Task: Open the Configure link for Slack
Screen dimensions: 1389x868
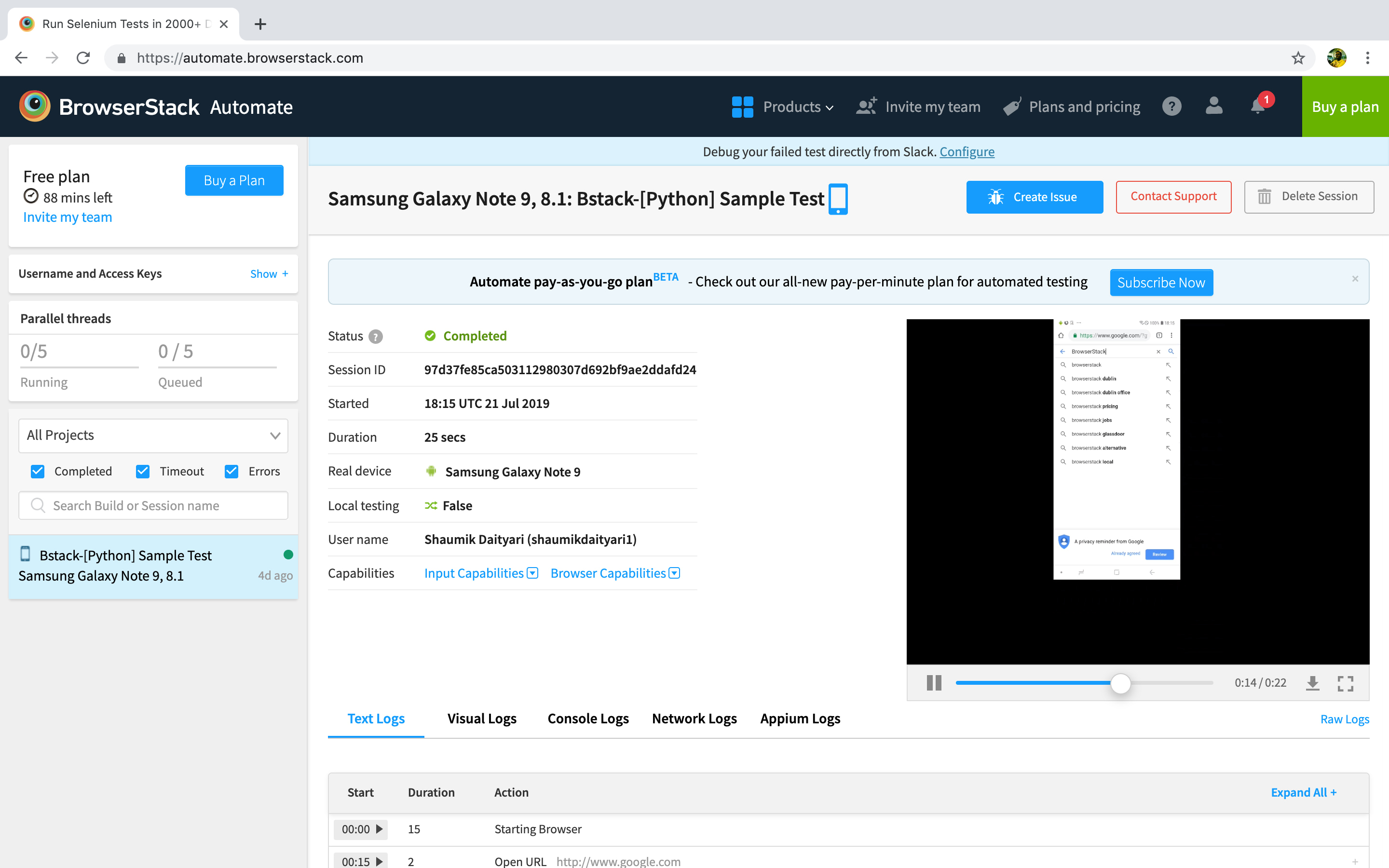Action: 967,151
